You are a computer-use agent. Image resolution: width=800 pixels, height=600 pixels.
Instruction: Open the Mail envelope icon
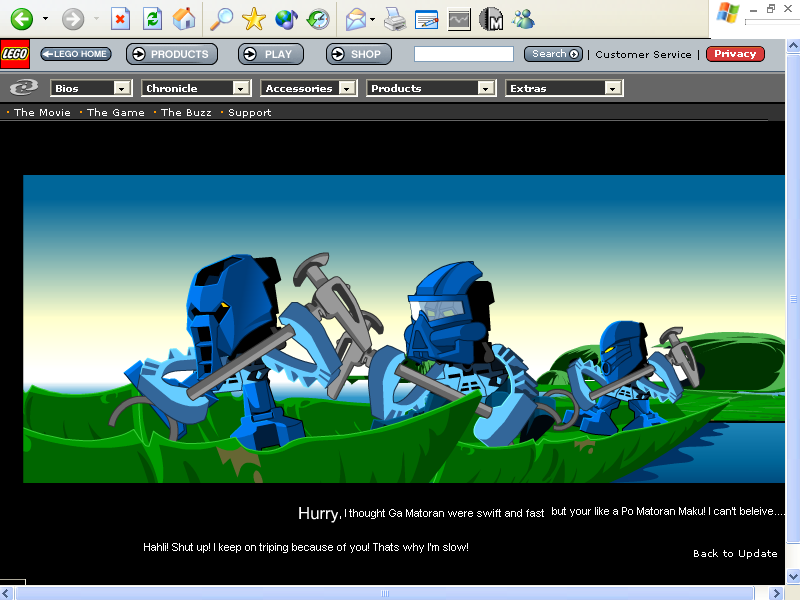355,19
